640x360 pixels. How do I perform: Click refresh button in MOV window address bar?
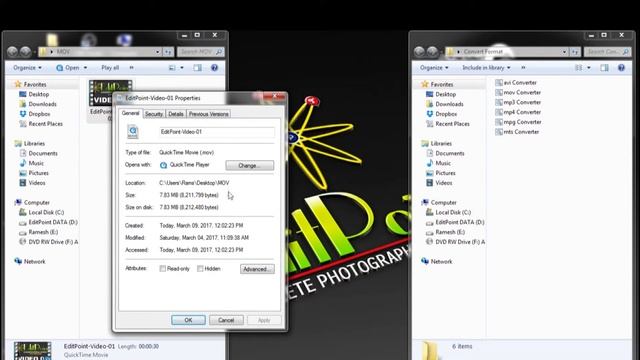[168, 52]
